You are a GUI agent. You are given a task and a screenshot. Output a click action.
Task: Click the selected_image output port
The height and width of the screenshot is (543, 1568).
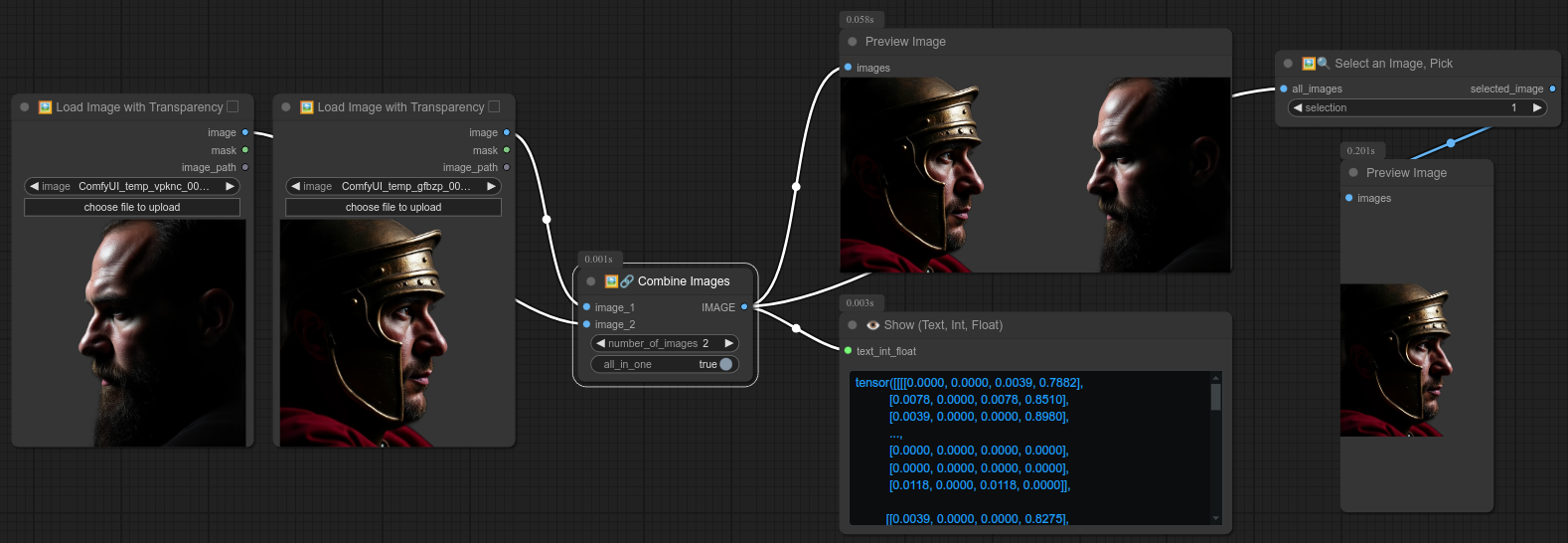[x=1552, y=89]
